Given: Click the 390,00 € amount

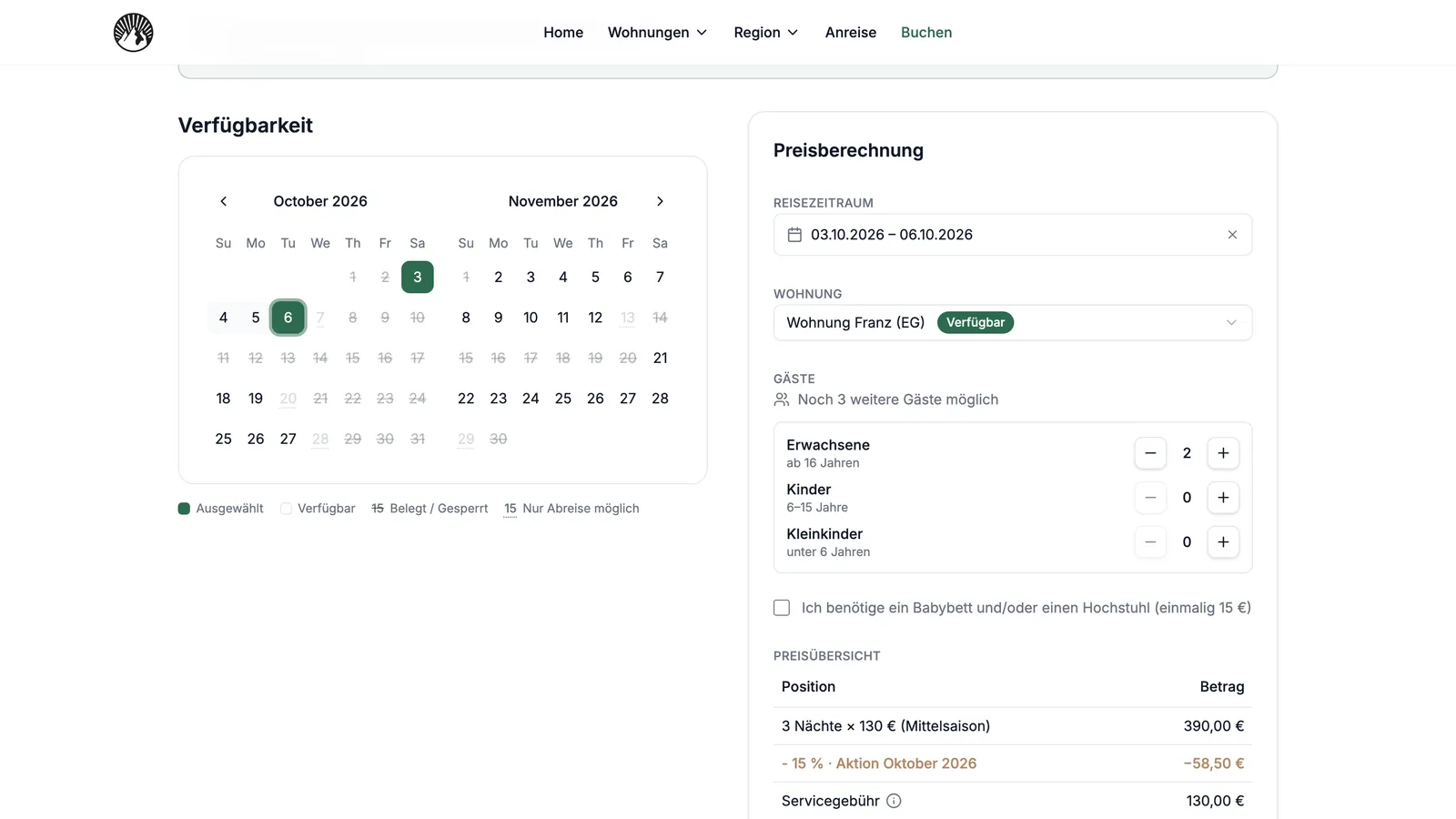Looking at the screenshot, I should [1214, 726].
